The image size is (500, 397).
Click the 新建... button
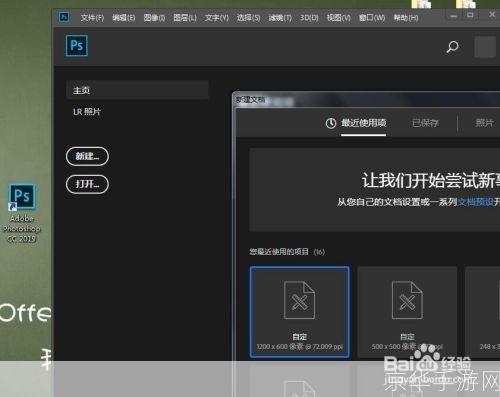tap(87, 156)
